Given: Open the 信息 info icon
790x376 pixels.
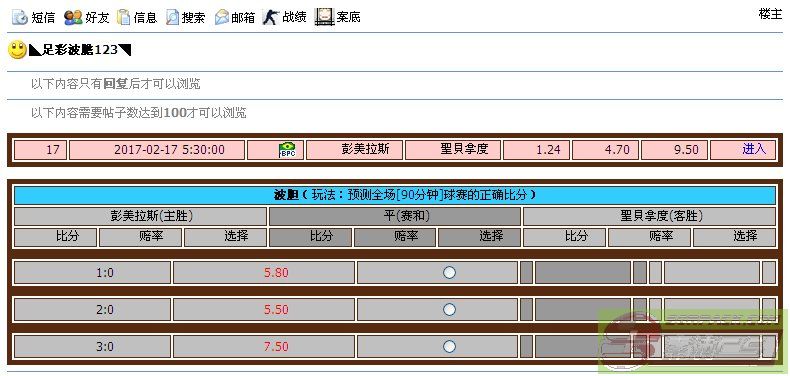Looking at the screenshot, I should pos(123,18).
